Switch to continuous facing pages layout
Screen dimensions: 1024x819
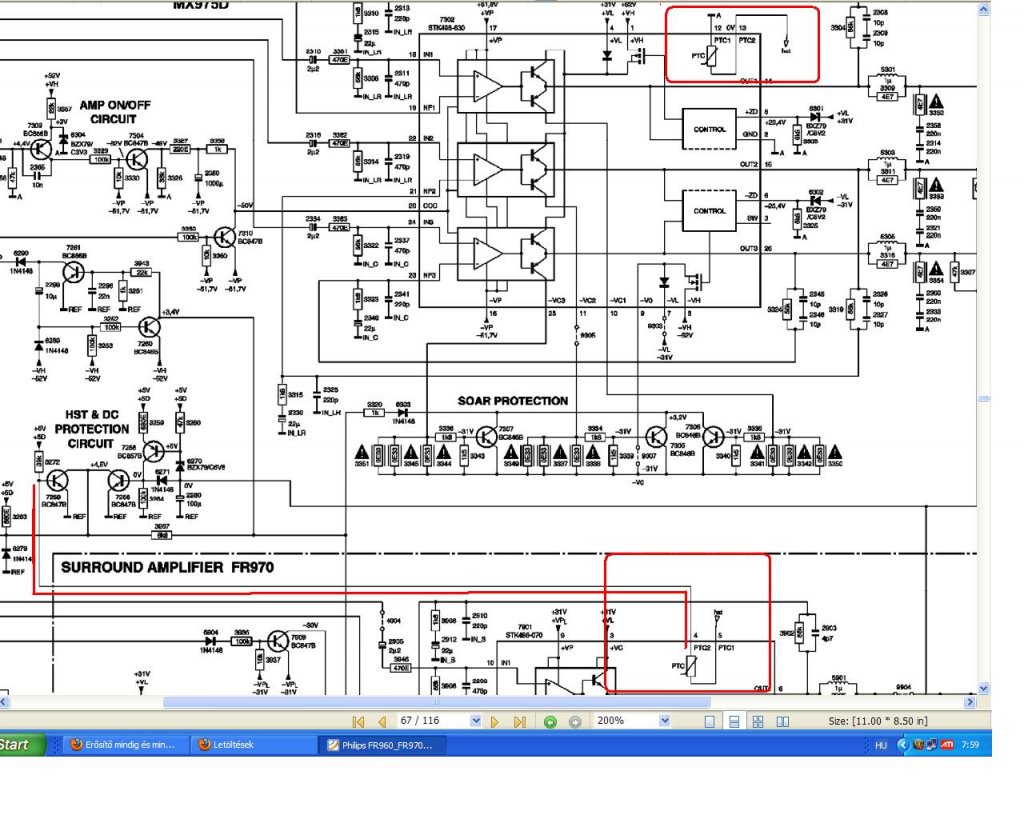(x=758, y=722)
